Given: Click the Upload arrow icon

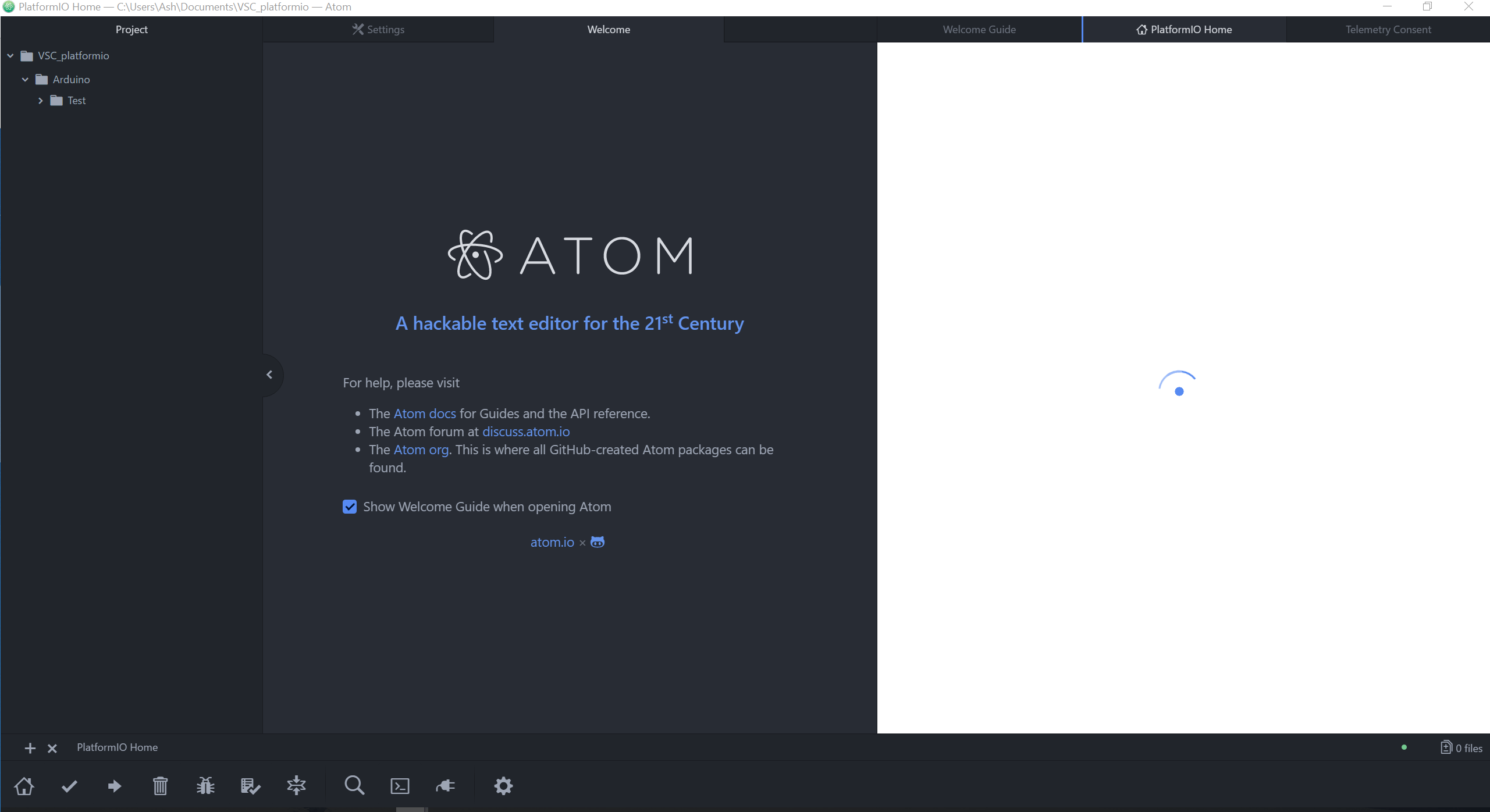Looking at the screenshot, I should (115, 786).
